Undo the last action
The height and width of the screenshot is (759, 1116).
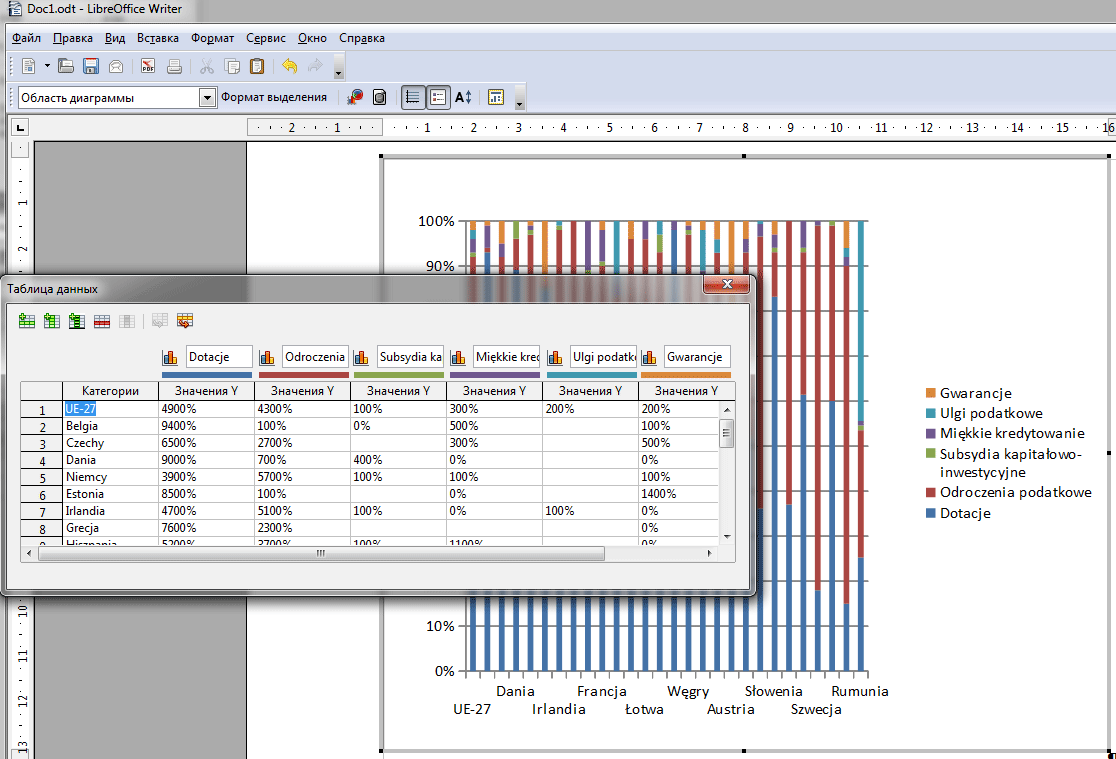(290, 66)
